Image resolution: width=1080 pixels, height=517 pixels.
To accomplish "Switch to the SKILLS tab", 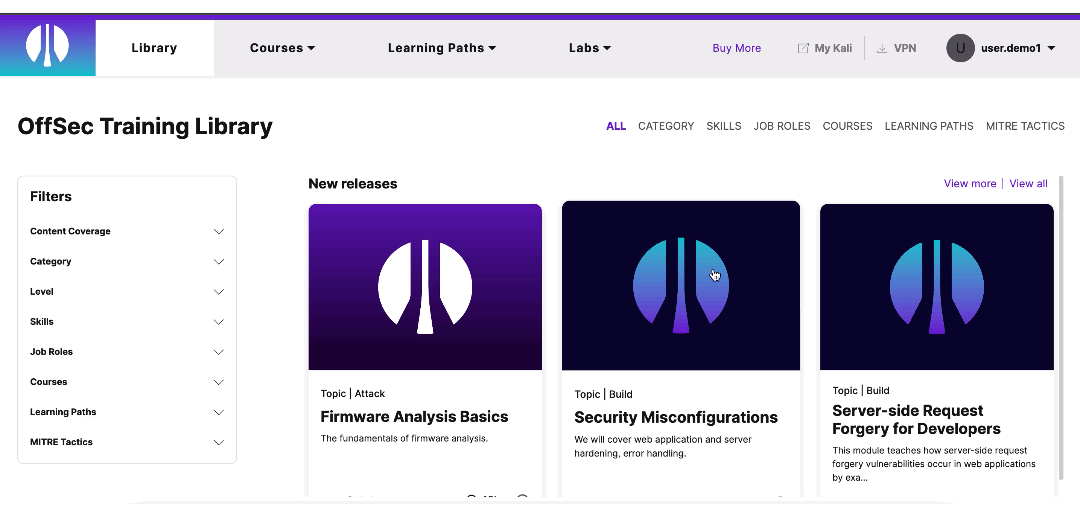I will click(x=724, y=126).
